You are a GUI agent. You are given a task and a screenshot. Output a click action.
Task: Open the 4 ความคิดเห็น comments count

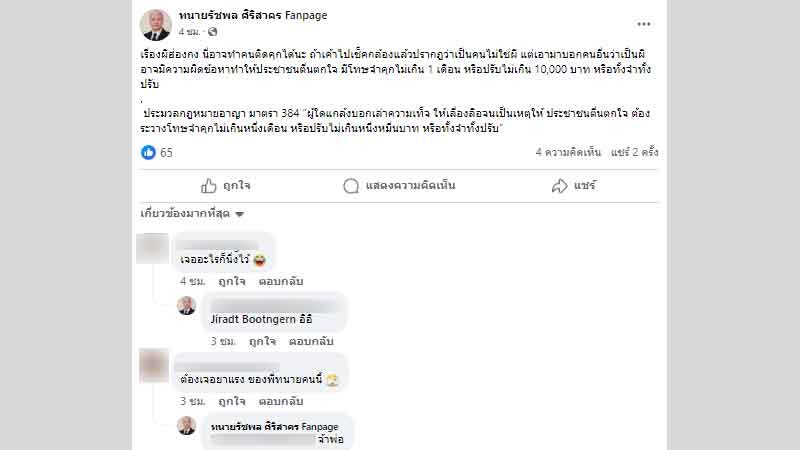pyautogui.click(x=568, y=152)
